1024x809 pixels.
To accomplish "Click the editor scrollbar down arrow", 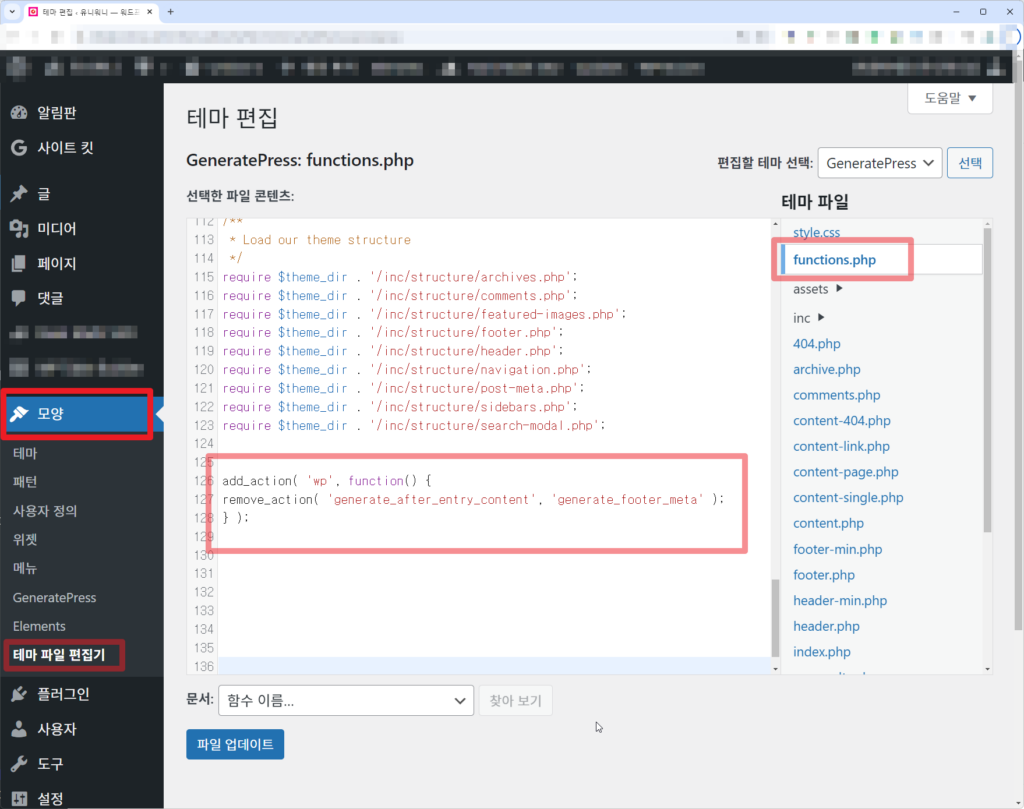I will click(x=776, y=669).
